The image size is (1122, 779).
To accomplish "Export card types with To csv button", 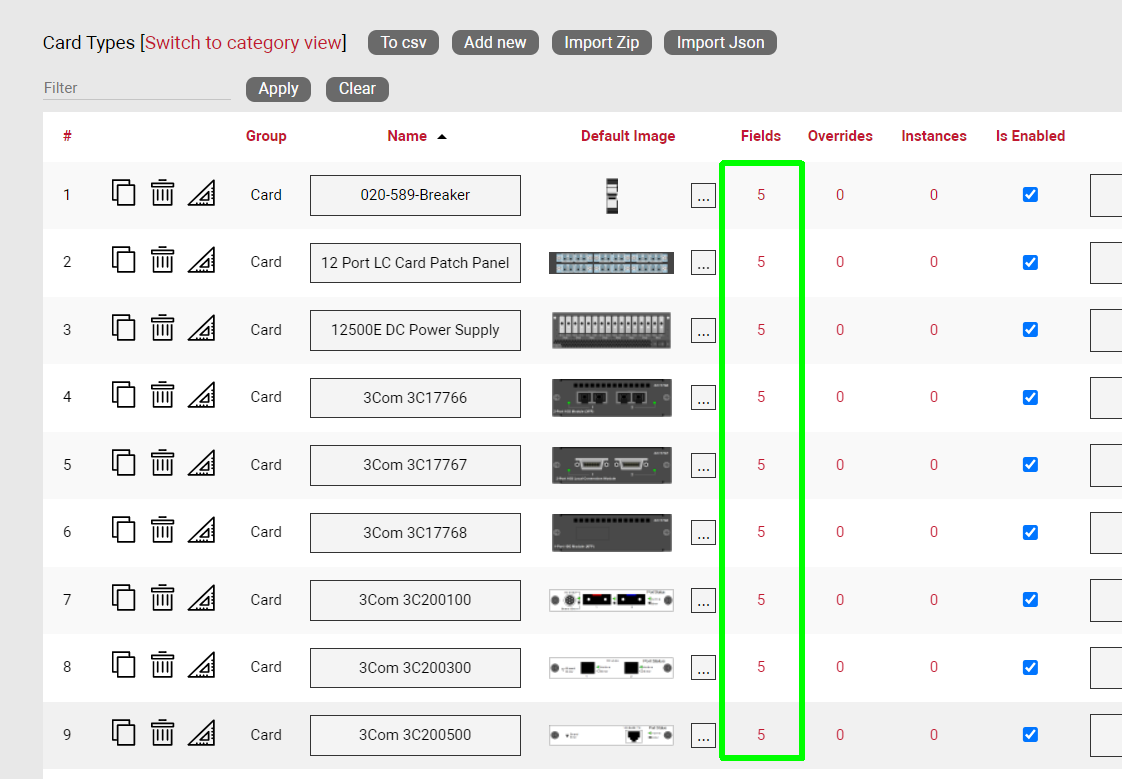I will pos(403,43).
